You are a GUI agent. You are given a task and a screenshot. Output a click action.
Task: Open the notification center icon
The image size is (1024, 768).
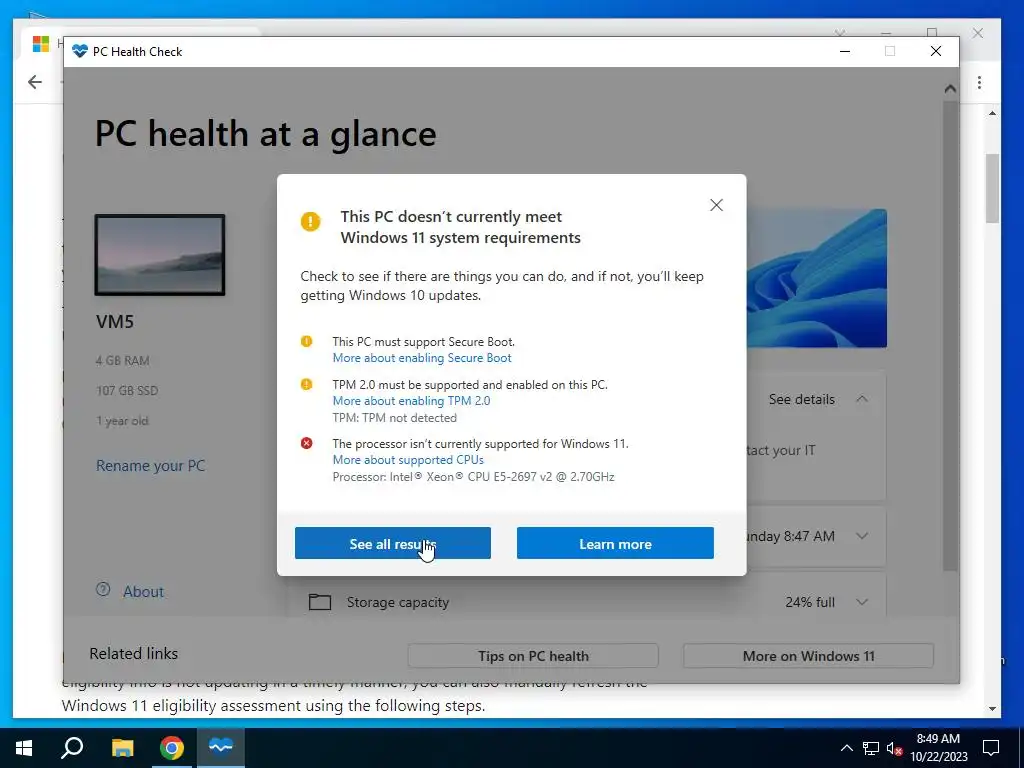[991, 748]
